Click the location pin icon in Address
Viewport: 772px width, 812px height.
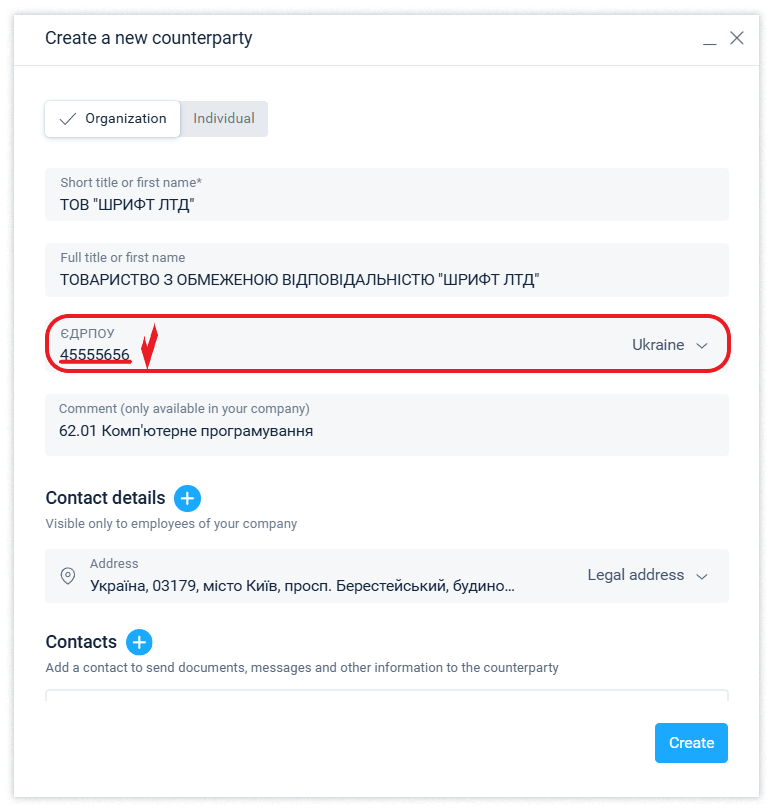click(x=68, y=575)
